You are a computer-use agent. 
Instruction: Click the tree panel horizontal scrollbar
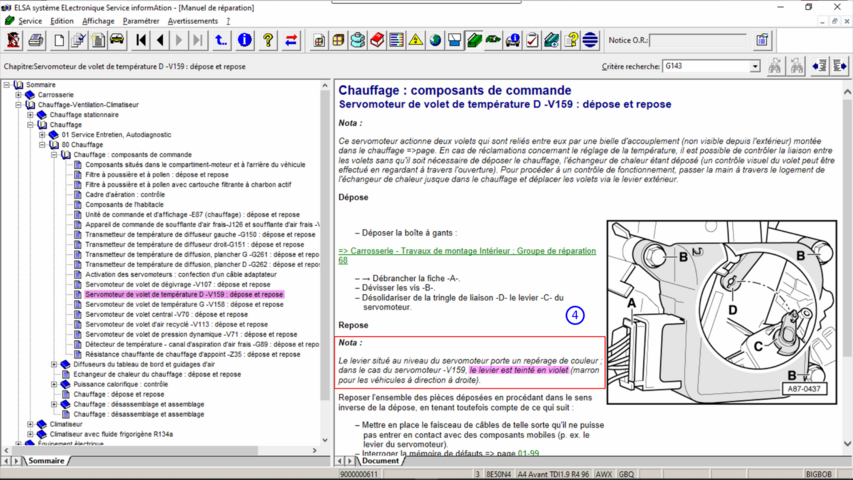[x=160, y=451]
